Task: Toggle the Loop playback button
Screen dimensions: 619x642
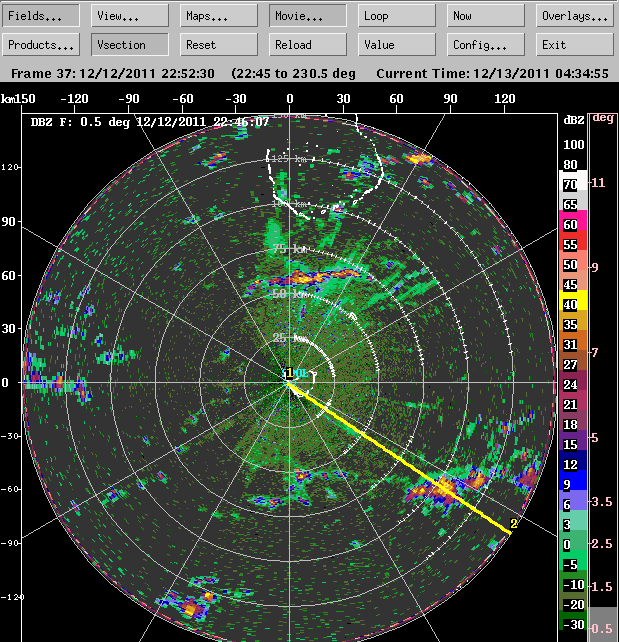Action: click(x=397, y=16)
